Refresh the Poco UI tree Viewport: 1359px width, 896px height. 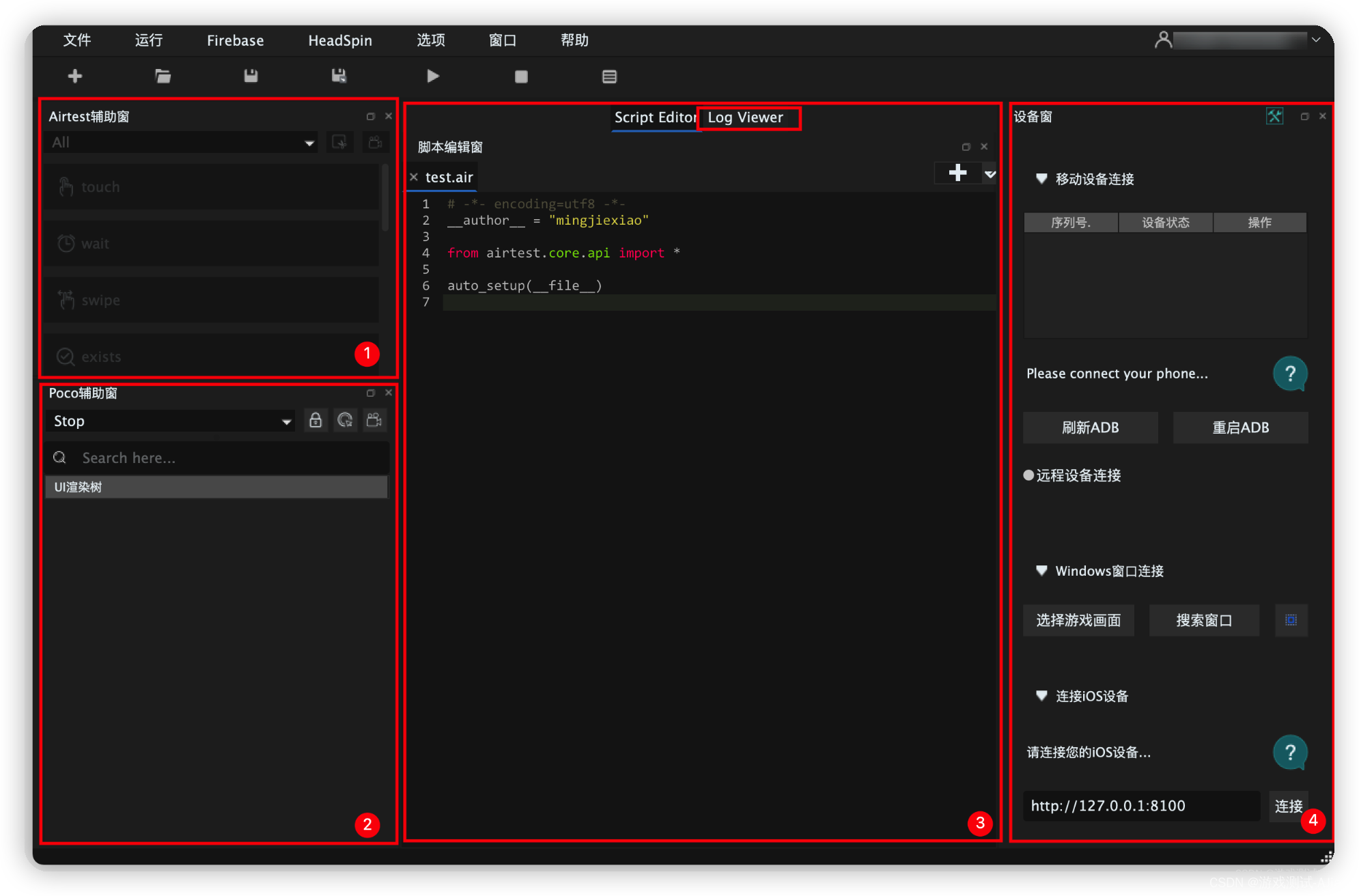pos(345,420)
